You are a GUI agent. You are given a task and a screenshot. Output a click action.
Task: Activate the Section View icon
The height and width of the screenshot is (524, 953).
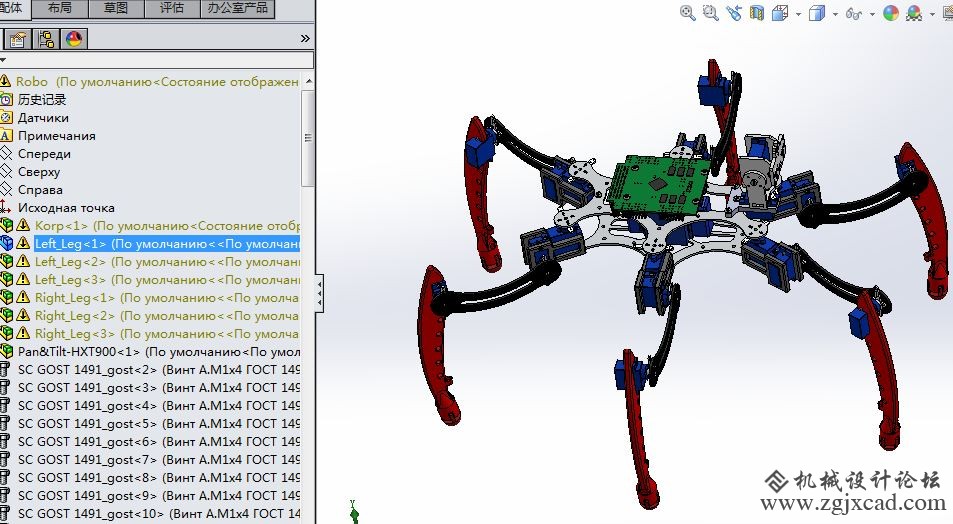[x=757, y=13]
